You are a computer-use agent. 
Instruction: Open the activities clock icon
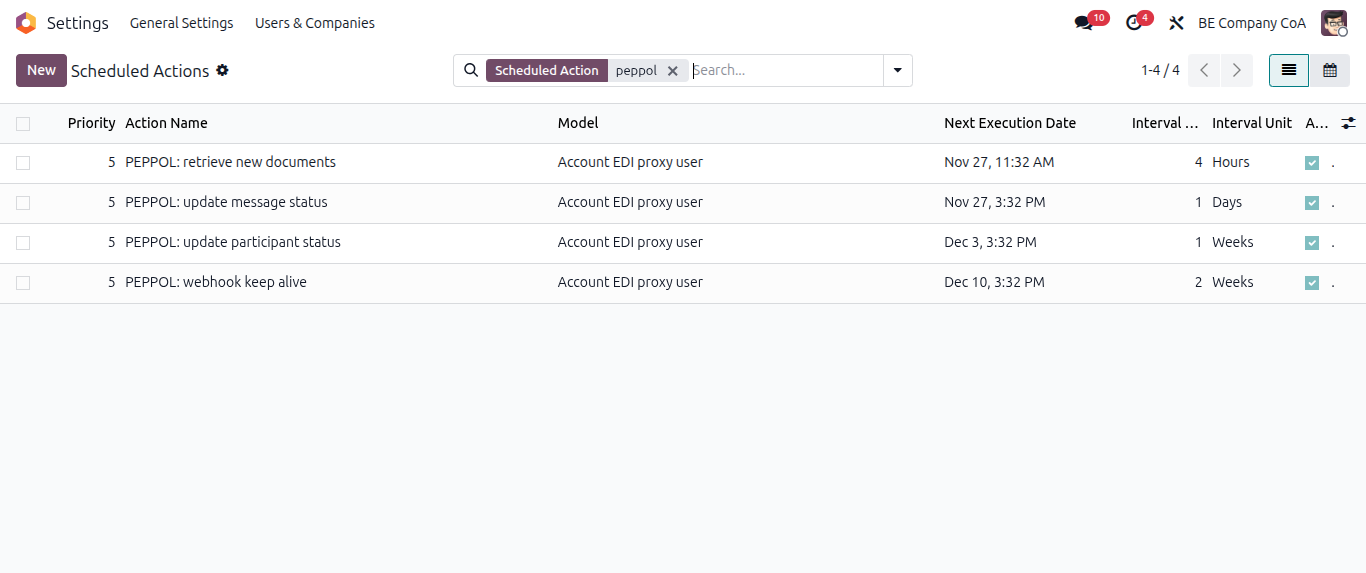coord(1133,23)
